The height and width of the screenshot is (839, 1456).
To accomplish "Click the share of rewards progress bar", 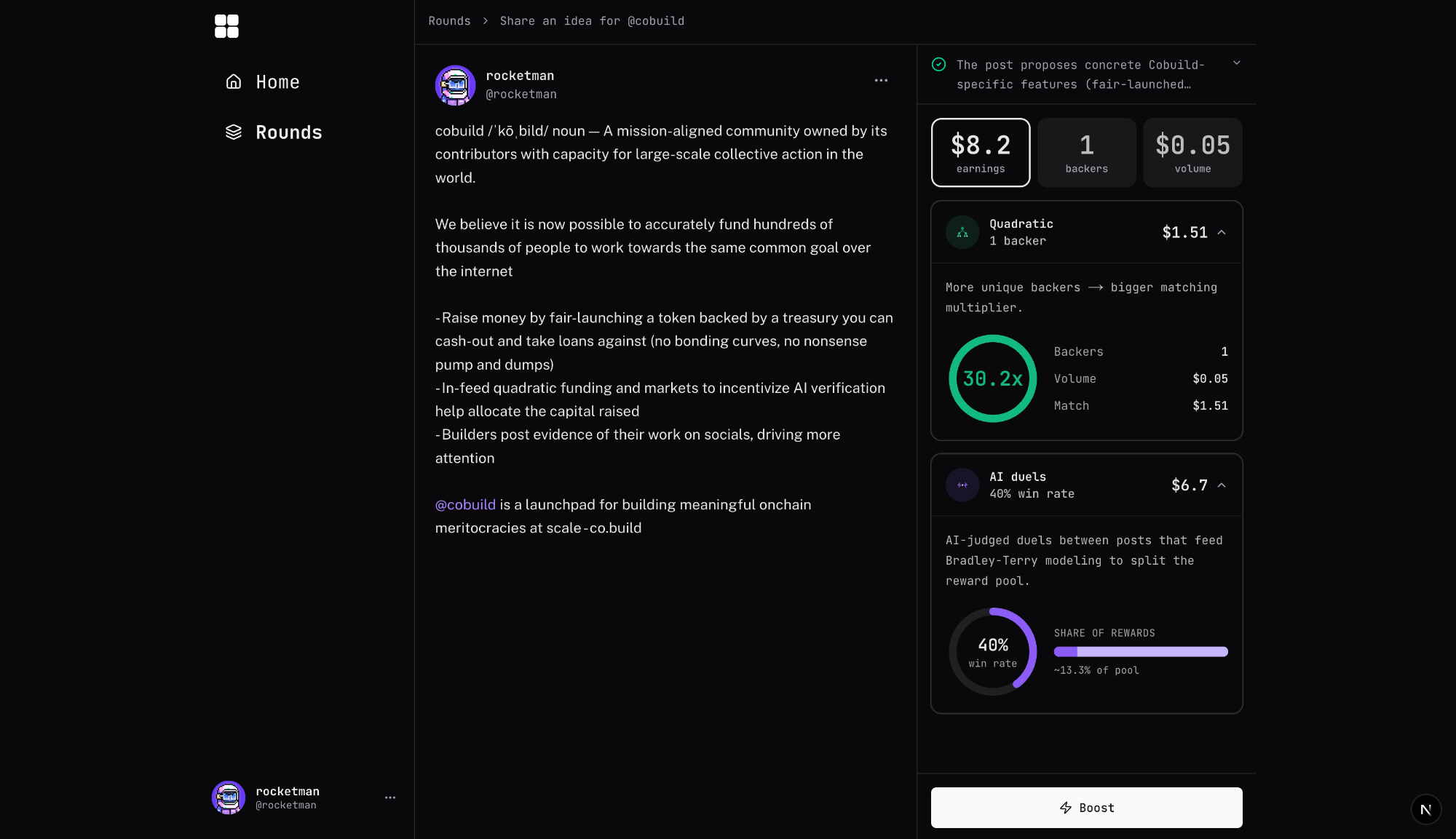I will (x=1141, y=652).
